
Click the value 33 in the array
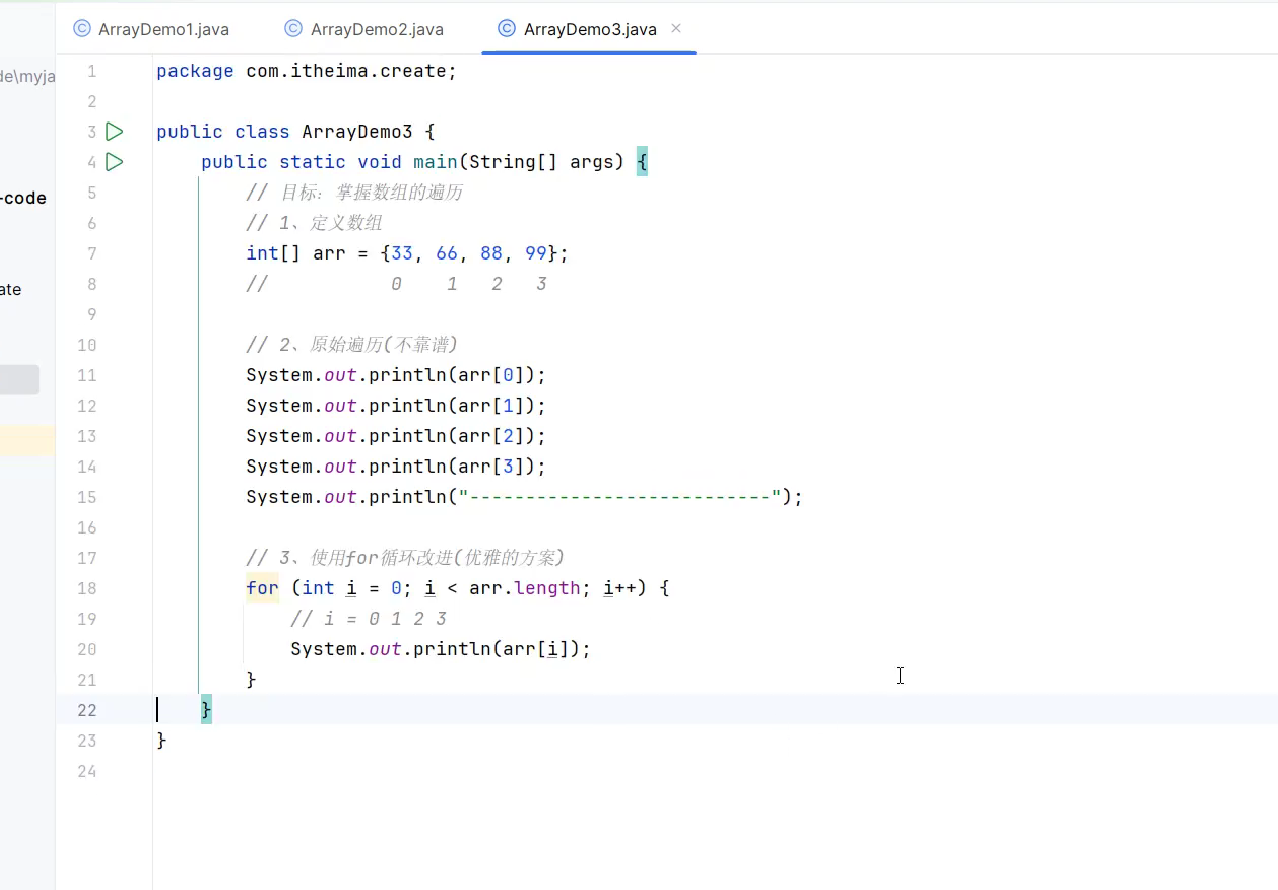(x=402, y=253)
